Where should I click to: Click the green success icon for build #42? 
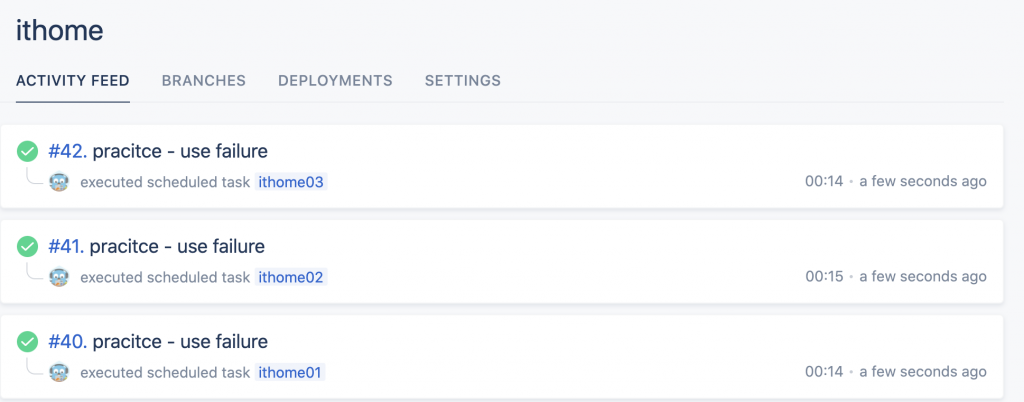coord(28,152)
